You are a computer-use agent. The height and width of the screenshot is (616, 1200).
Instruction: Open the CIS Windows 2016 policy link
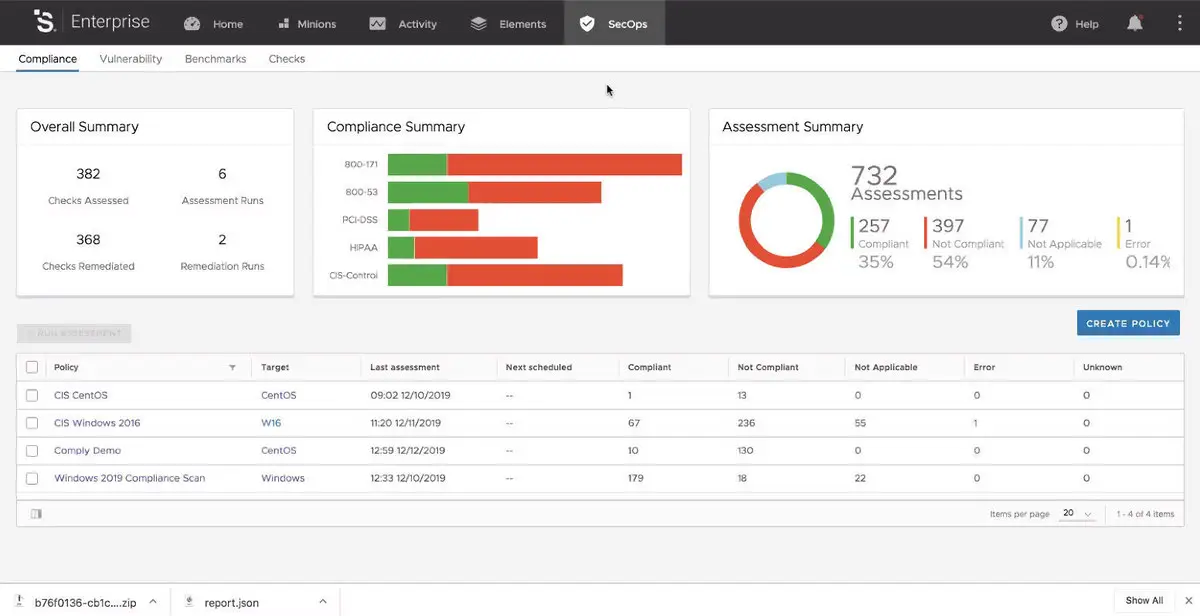(x=97, y=423)
